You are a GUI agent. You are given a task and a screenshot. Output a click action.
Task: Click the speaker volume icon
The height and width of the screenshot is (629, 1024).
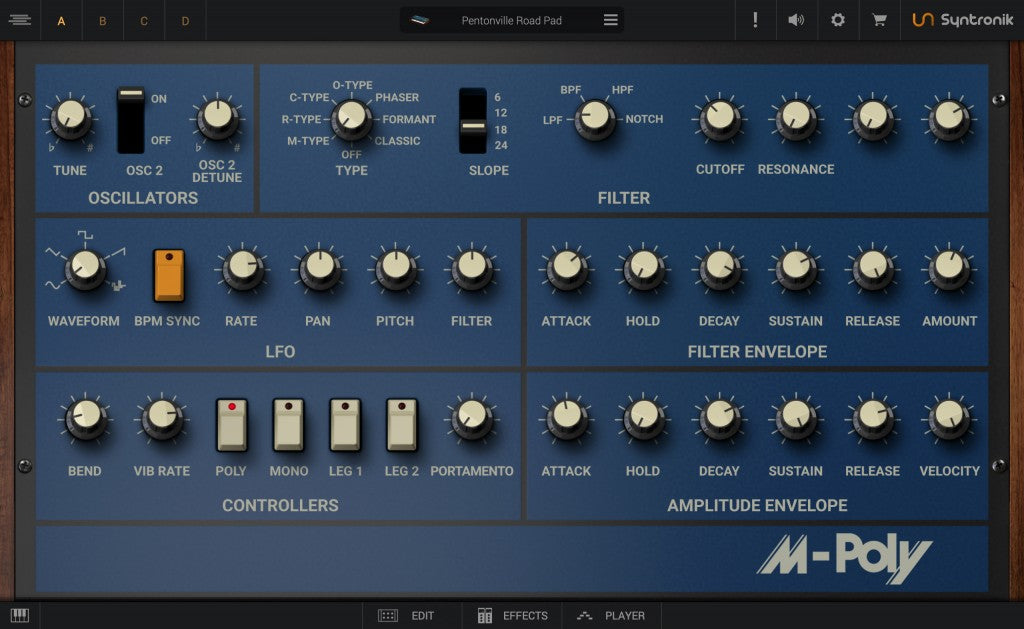(x=796, y=20)
